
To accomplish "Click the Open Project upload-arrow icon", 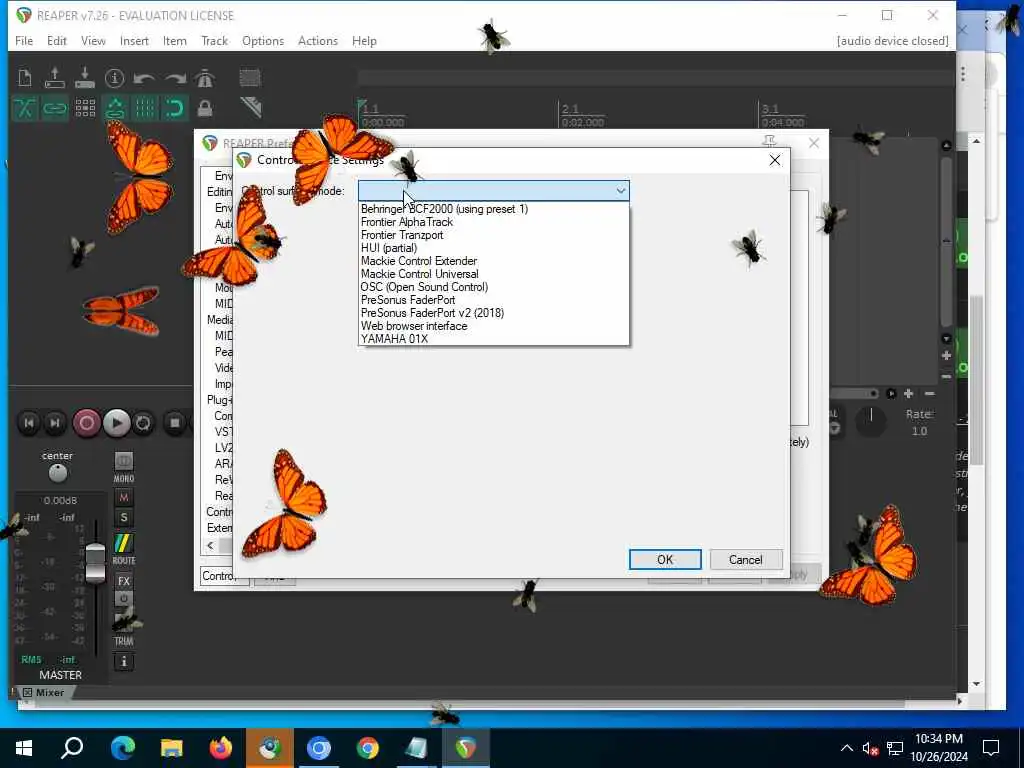I will (55, 78).
